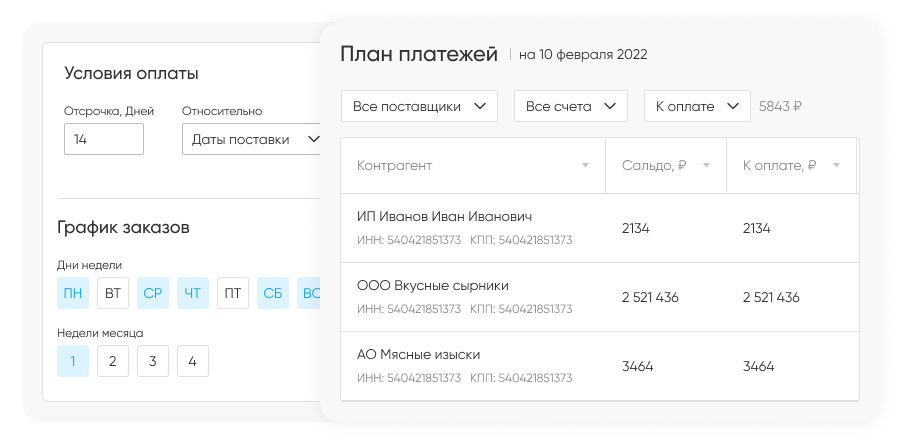902x444 pixels.
Task: Pick week 4 of the month
Action: [x=193, y=361]
